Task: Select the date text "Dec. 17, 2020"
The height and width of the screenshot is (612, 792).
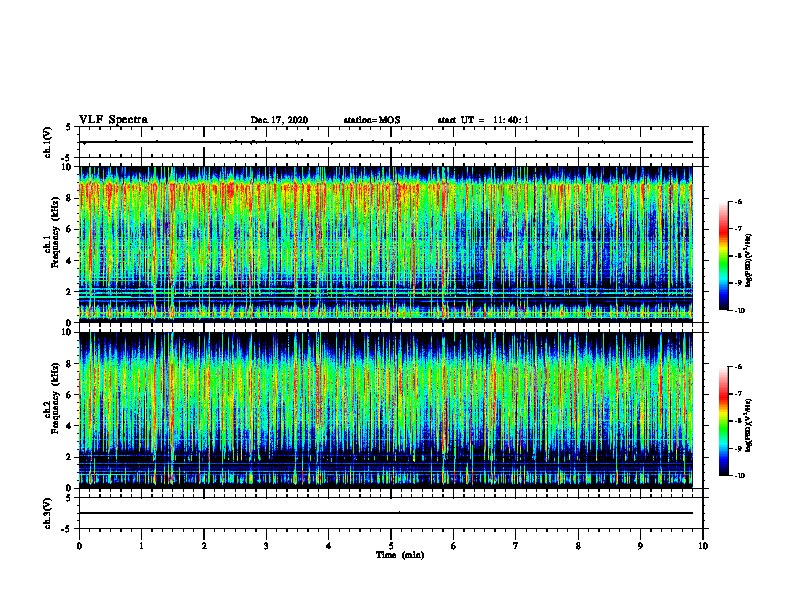Action: [279, 120]
